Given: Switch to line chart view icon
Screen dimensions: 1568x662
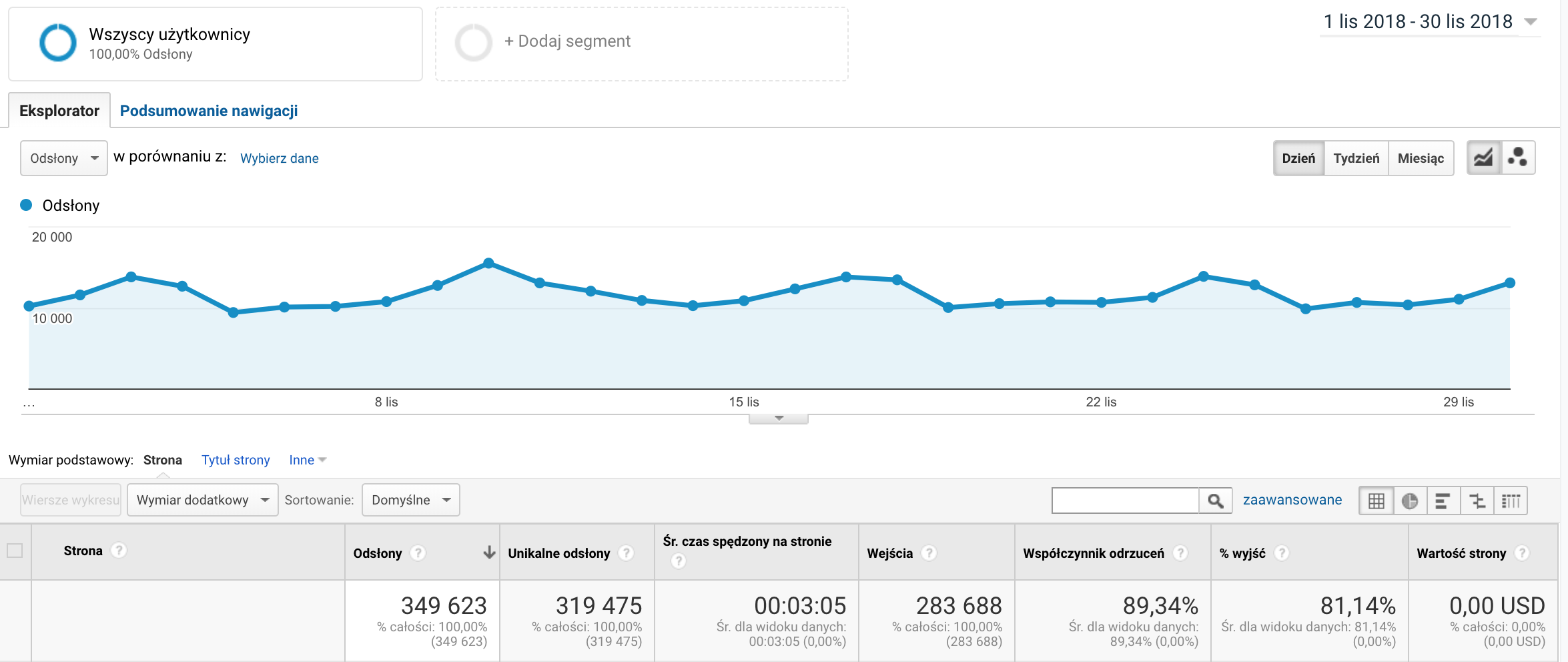Looking at the screenshot, I should [1483, 158].
